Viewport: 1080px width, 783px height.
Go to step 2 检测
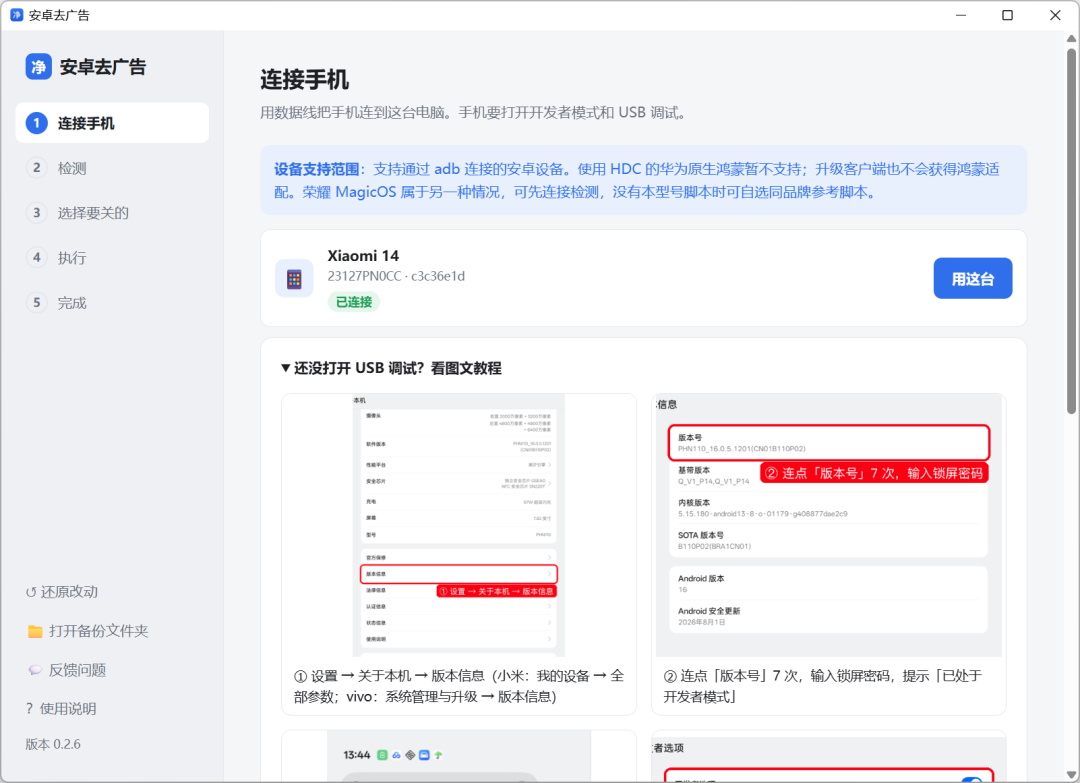coord(112,168)
